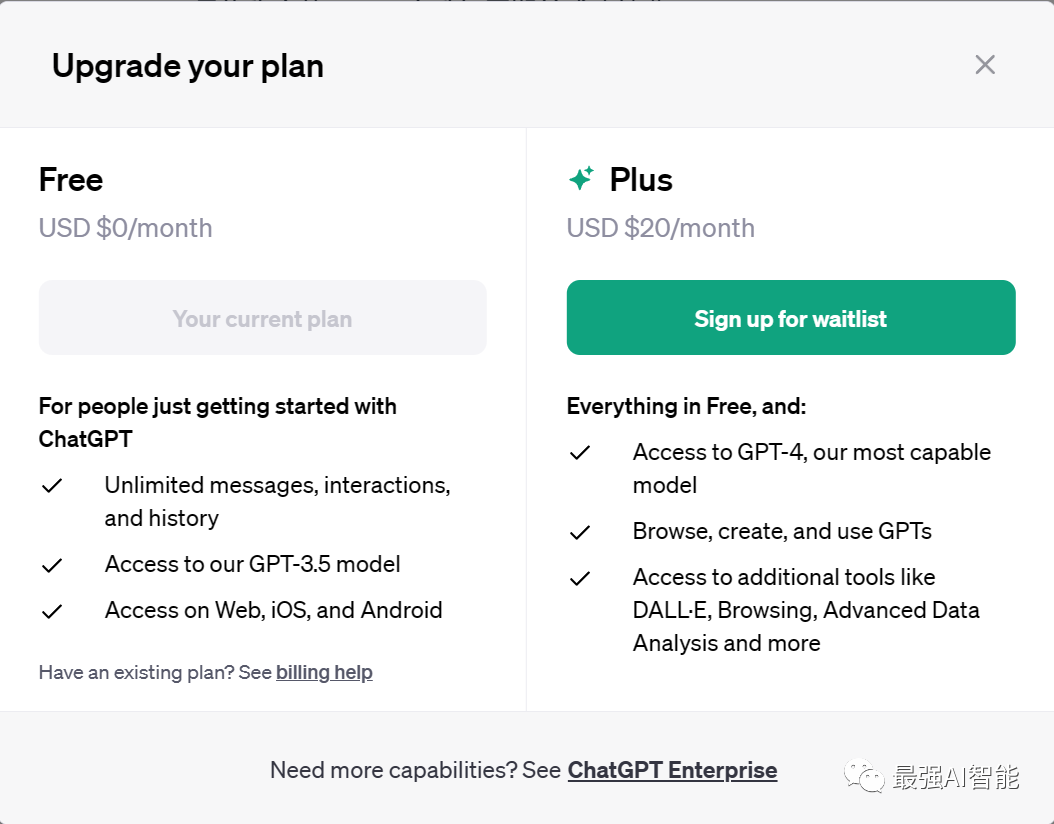The height and width of the screenshot is (824, 1054).
Task: Click the Upgrade your plan title
Action: coord(188,66)
